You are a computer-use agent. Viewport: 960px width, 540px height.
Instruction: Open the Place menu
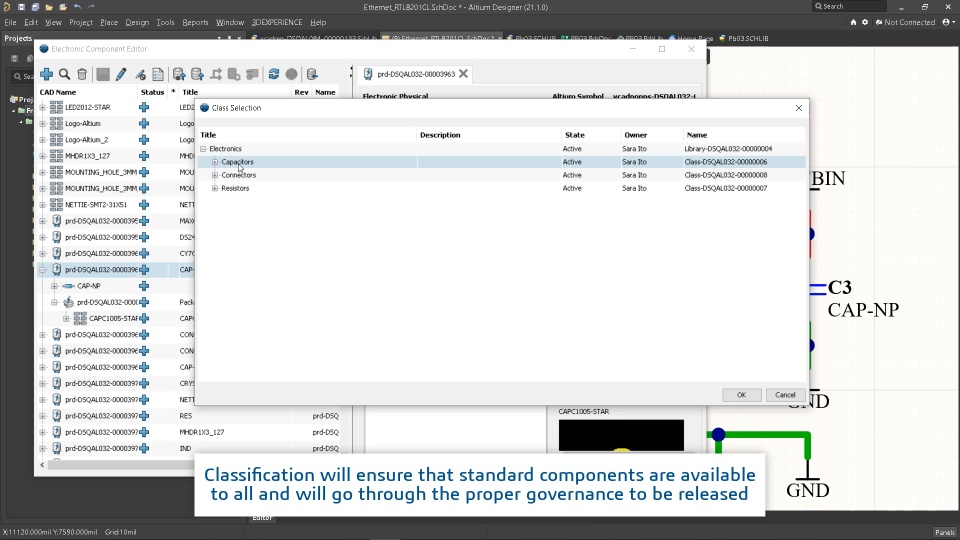pyautogui.click(x=109, y=22)
